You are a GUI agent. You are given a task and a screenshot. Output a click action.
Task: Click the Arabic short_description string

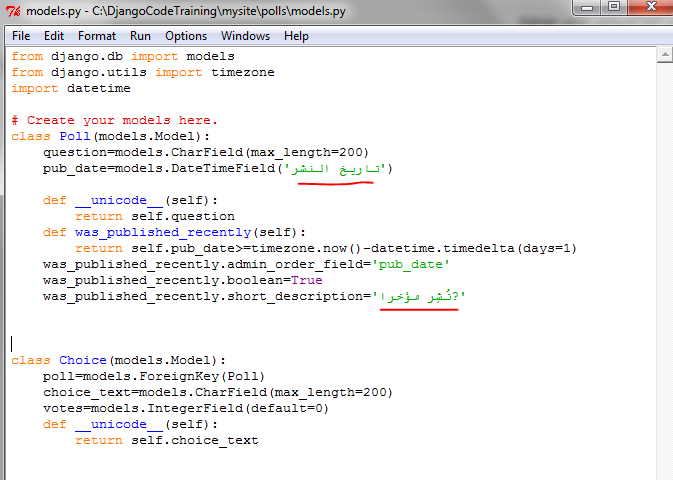[x=419, y=296]
